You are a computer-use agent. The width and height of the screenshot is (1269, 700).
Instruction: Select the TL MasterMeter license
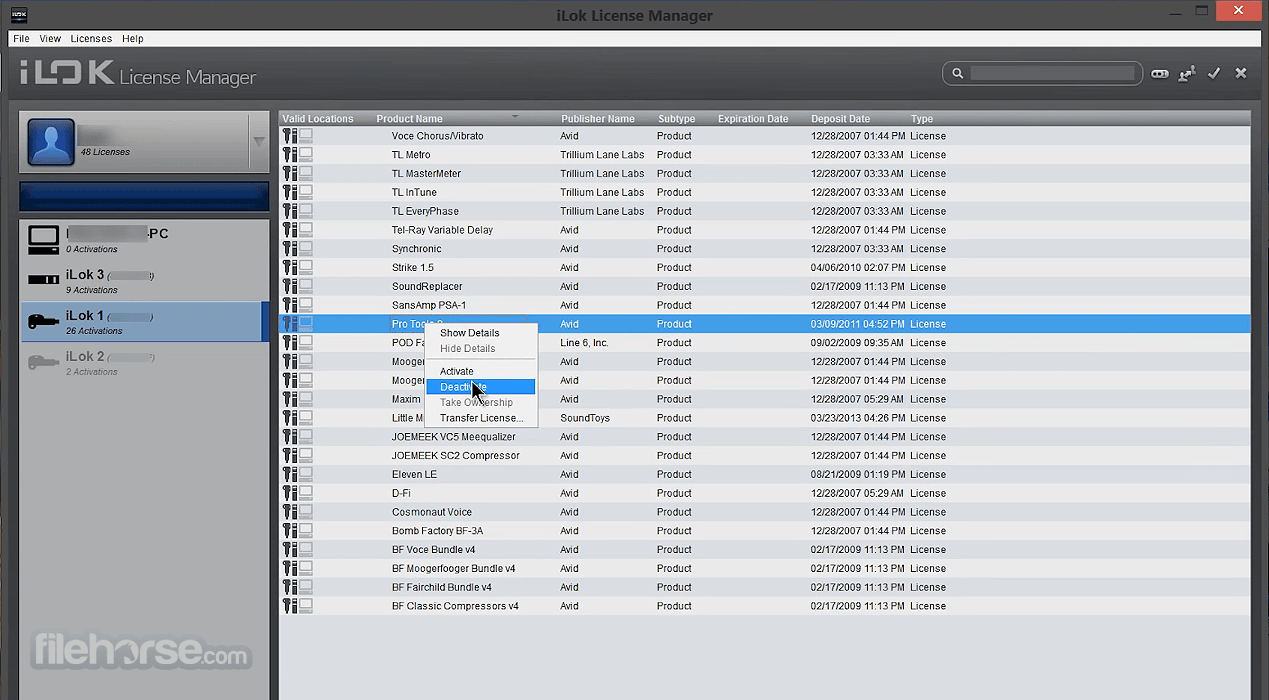(x=765, y=174)
